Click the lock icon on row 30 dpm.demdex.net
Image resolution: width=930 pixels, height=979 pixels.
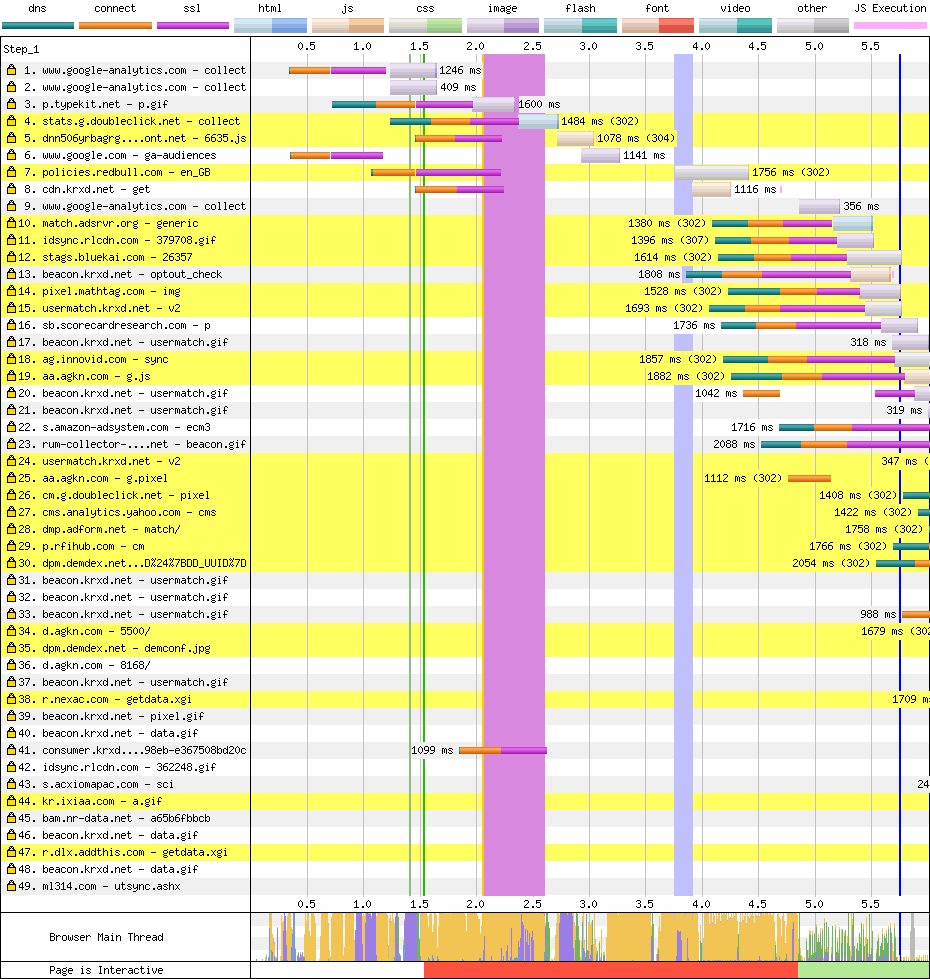click(11, 563)
